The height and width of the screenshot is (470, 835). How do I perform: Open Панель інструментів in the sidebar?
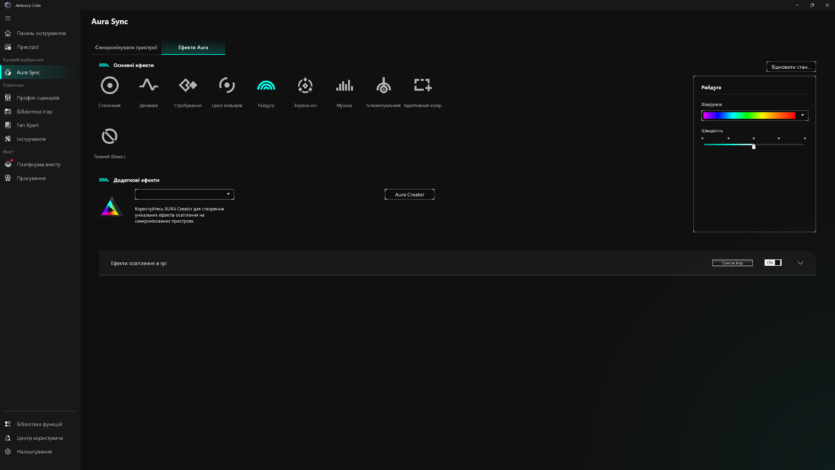point(40,33)
